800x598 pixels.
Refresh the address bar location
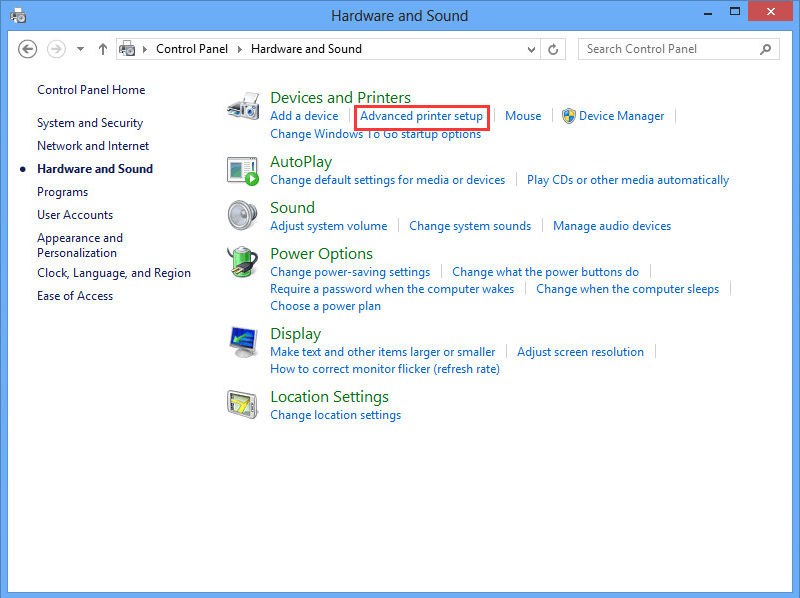[x=553, y=49]
